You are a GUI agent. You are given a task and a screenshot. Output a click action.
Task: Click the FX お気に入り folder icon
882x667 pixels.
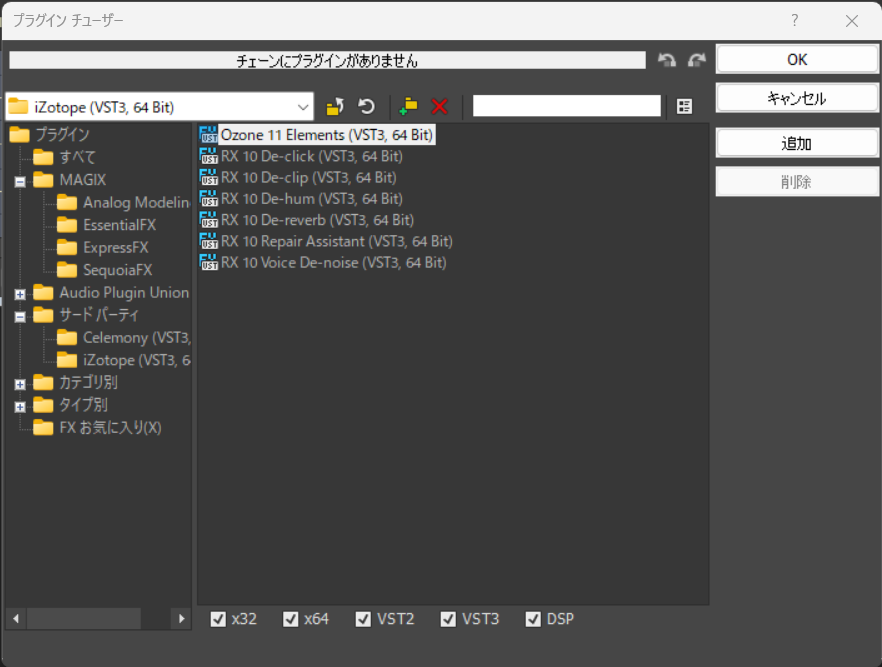click(43, 427)
